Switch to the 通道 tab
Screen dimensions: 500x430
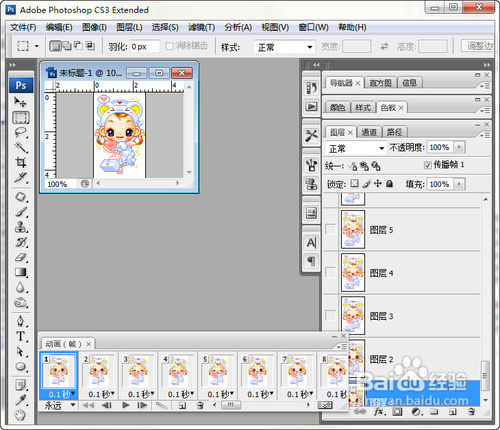[x=369, y=132]
